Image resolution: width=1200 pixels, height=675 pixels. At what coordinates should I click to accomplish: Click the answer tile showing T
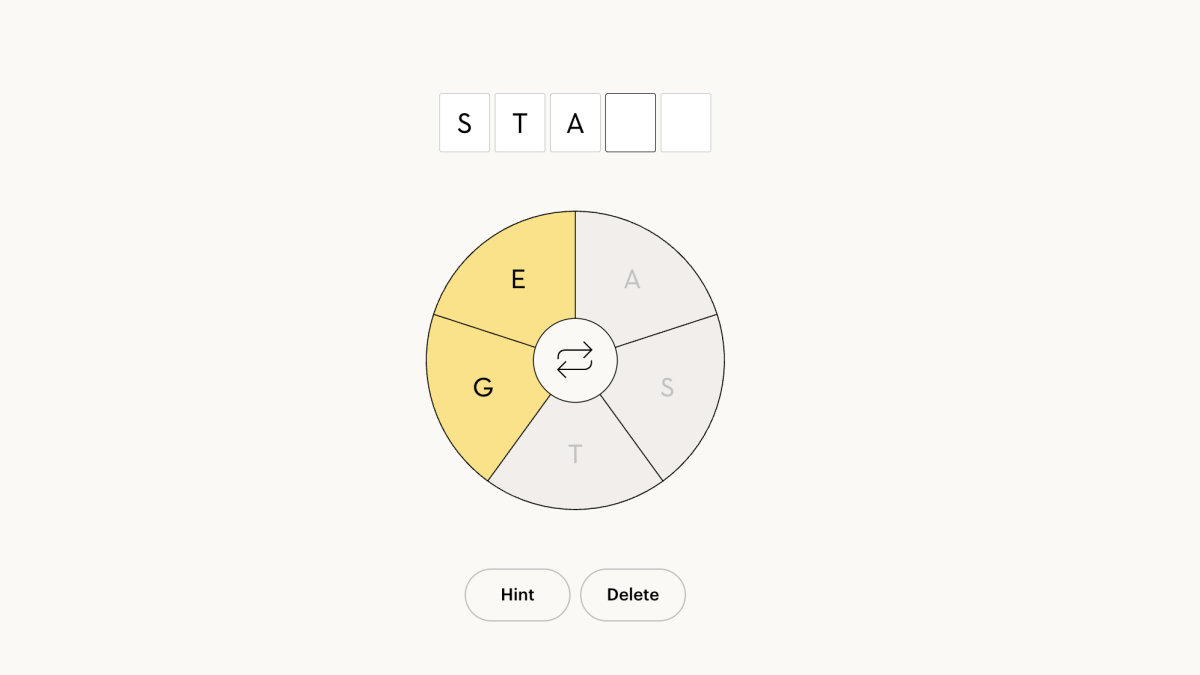(x=519, y=122)
